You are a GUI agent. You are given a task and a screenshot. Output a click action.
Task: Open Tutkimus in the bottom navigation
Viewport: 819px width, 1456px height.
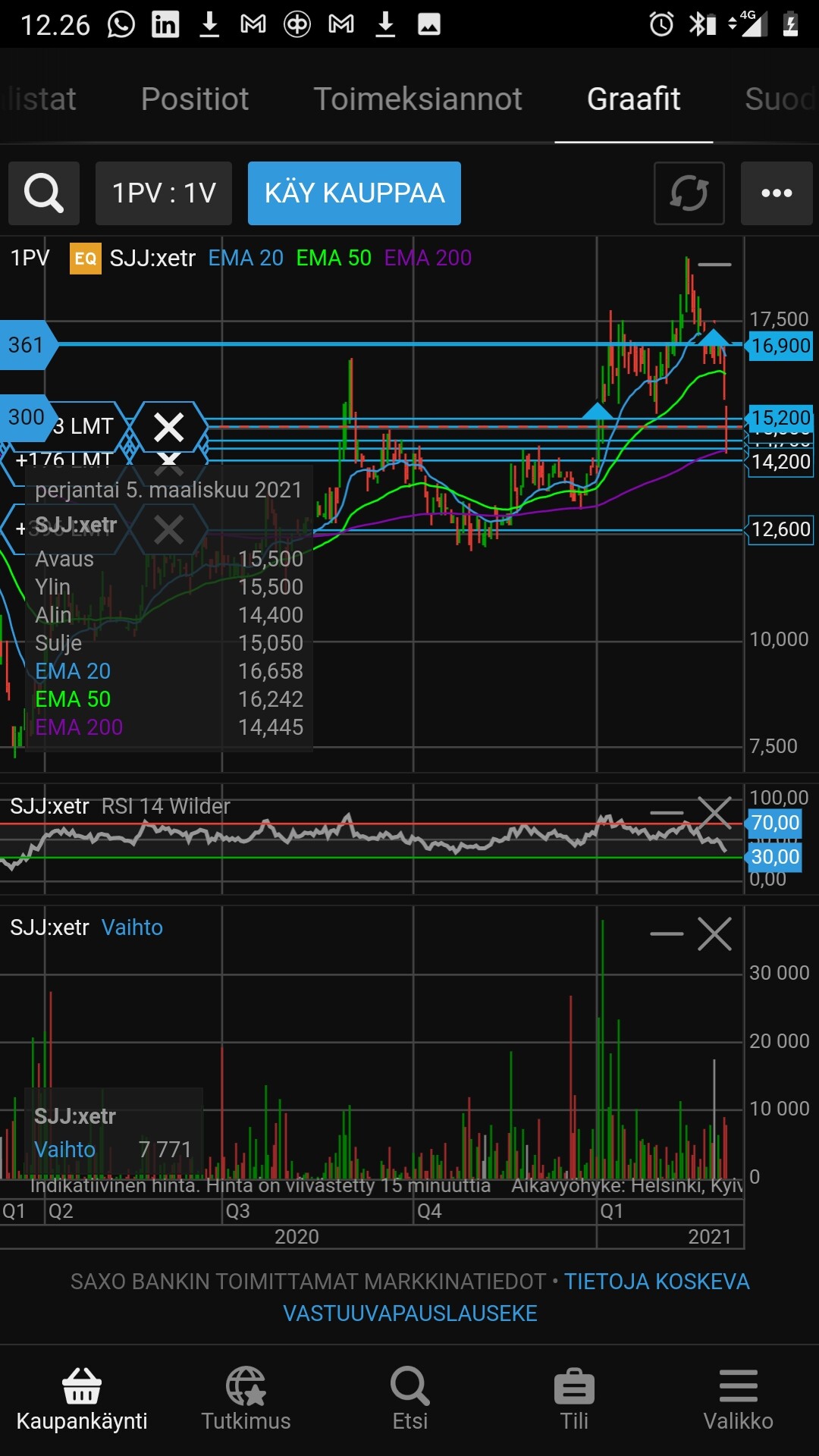(x=246, y=1399)
